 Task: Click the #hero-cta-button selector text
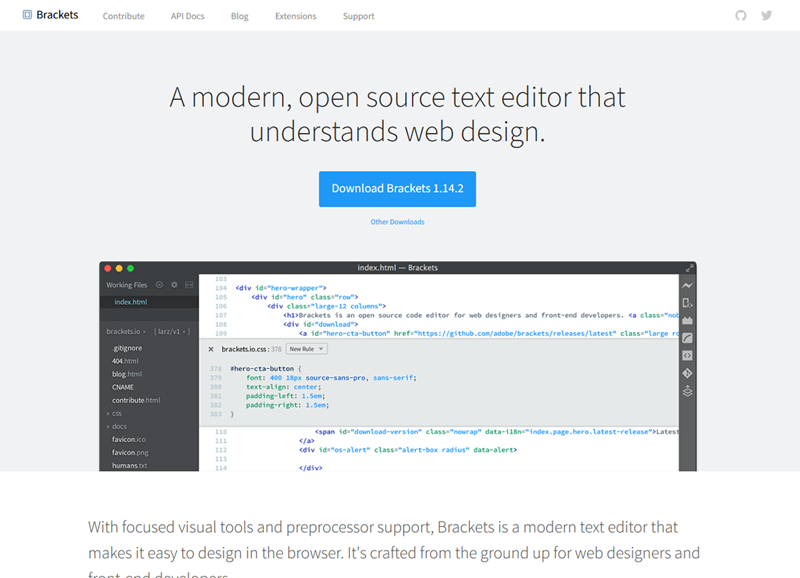(x=262, y=368)
